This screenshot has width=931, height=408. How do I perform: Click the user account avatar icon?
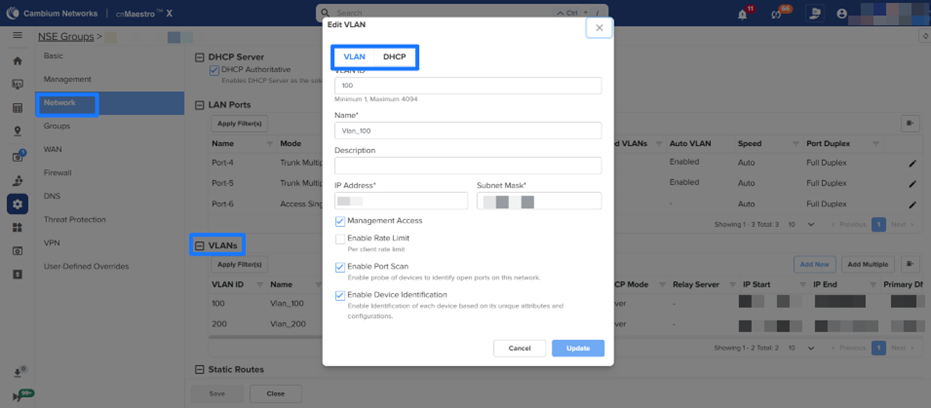841,14
